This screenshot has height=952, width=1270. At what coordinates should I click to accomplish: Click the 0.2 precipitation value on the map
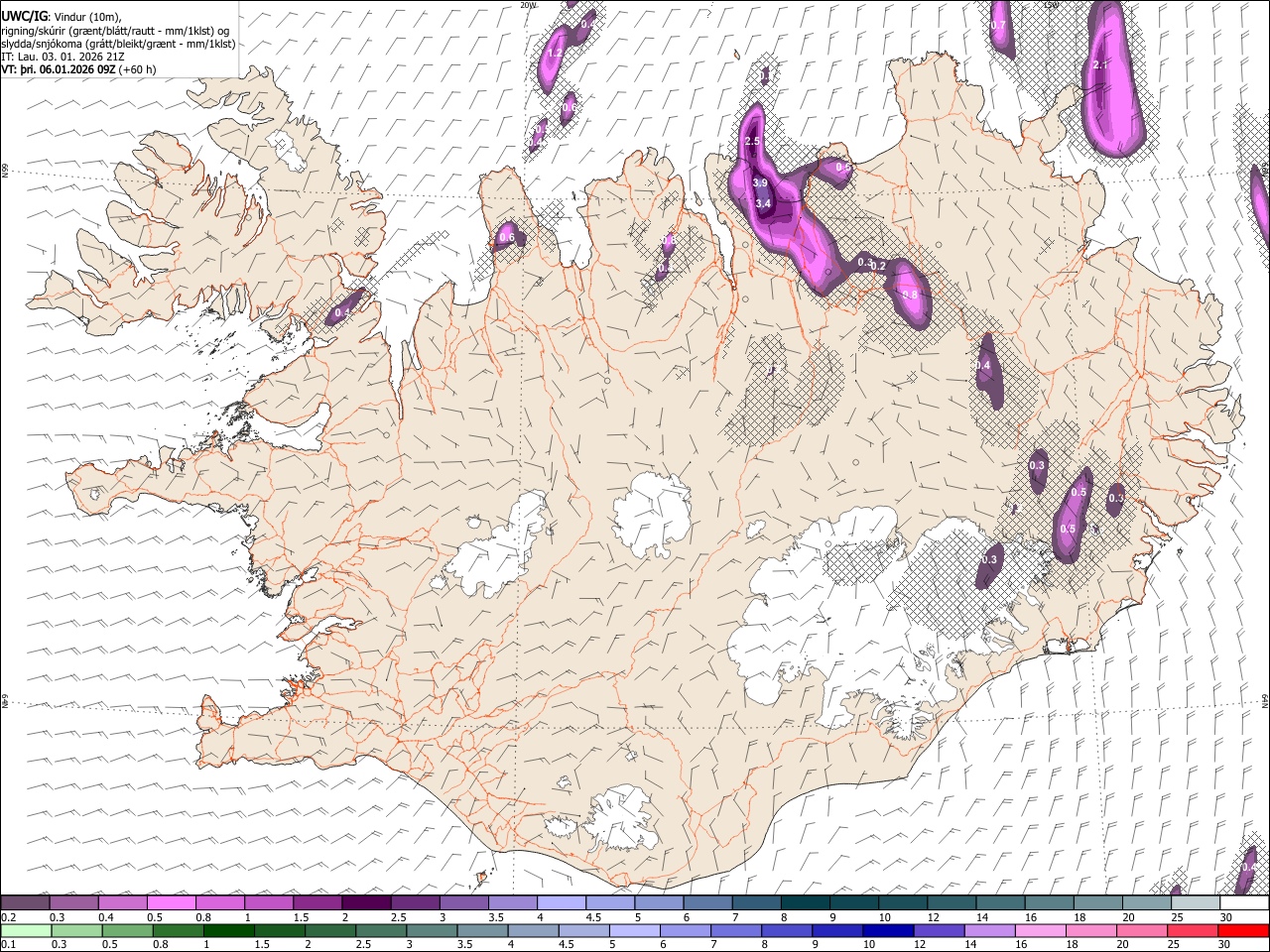(878, 266)
